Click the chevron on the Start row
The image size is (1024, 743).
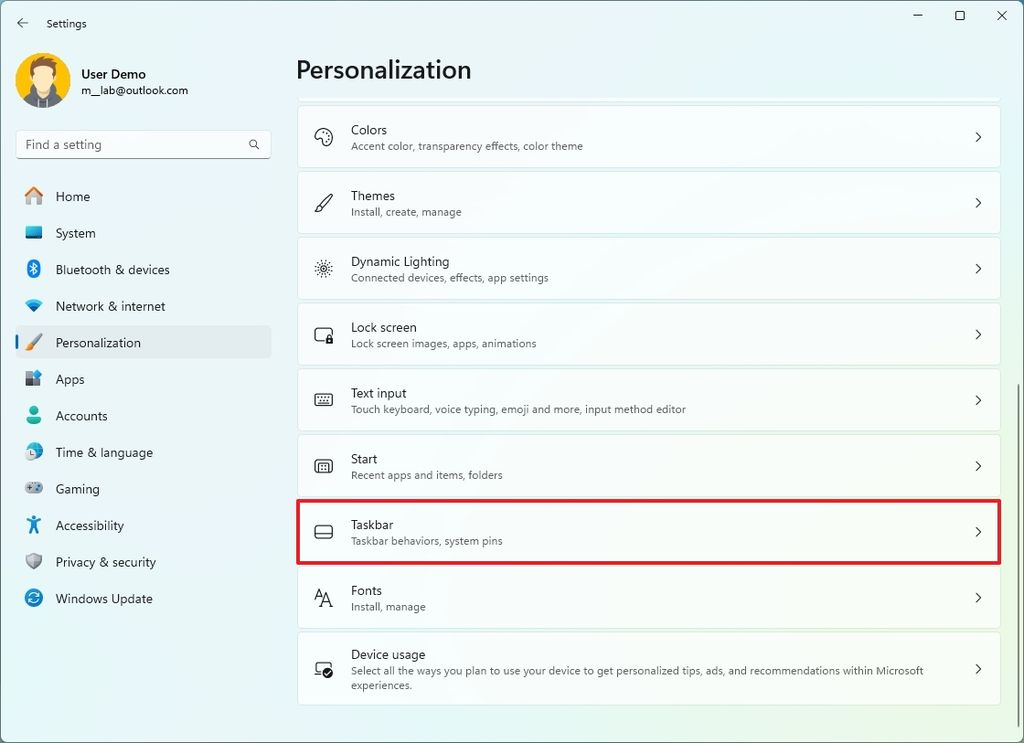(978, 466)
